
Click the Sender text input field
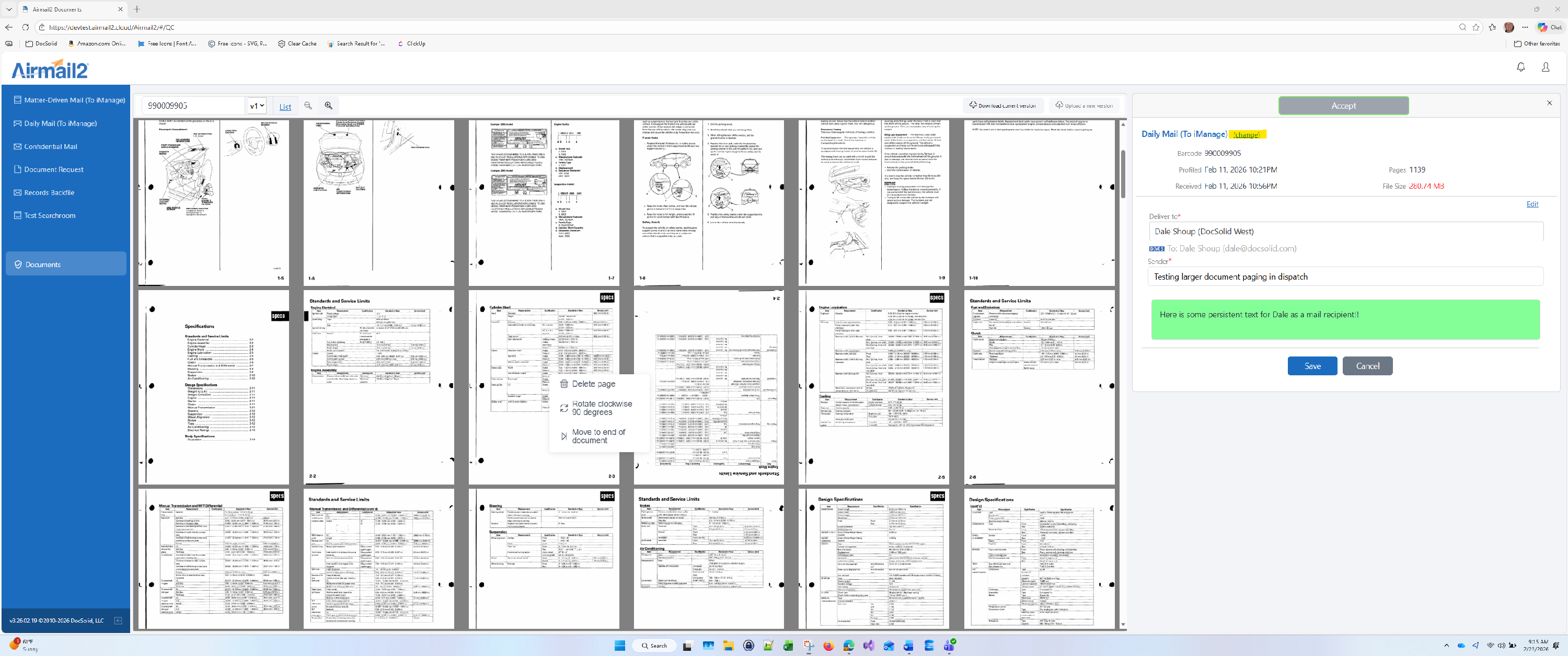(x=1345, y=277)
